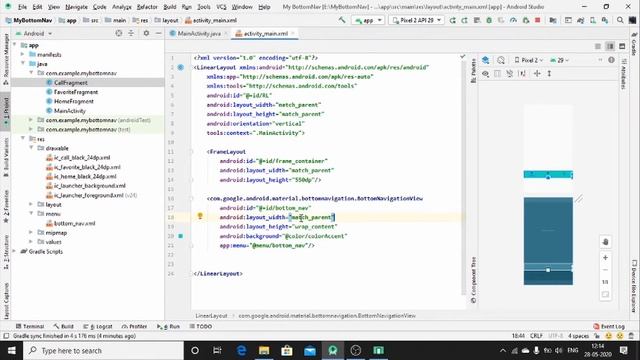The width and height of the screenshot is (640, 360).
Task: Switch to the activity_main.xml tab
Action: (265, 33)
